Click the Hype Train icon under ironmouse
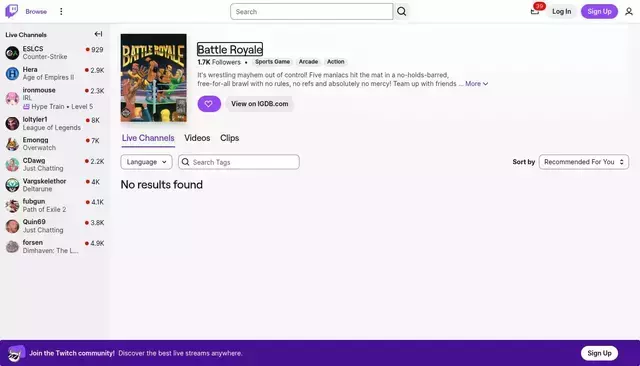The width and height of the screenshot is (640, 366). click(26, 106)
